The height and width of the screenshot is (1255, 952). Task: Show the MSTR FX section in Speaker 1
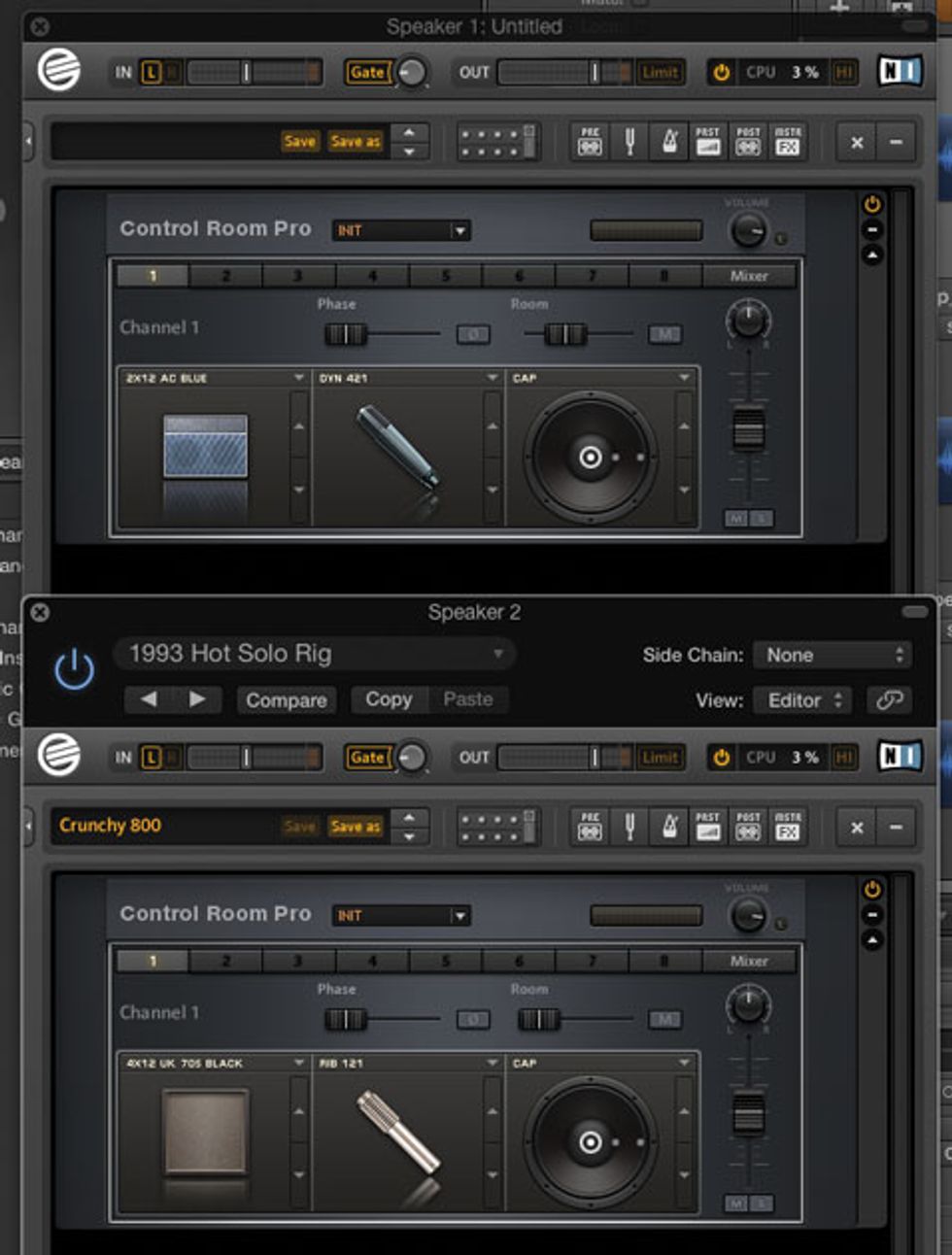point(788,142)
